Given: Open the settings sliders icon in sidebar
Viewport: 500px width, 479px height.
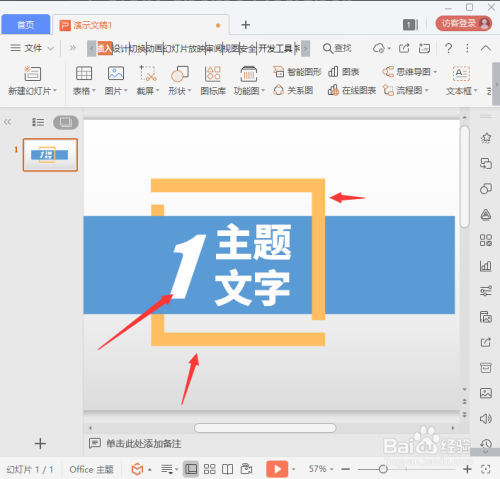Looking at the screenshot, I should pyautogui.click(x=486, y=291).
